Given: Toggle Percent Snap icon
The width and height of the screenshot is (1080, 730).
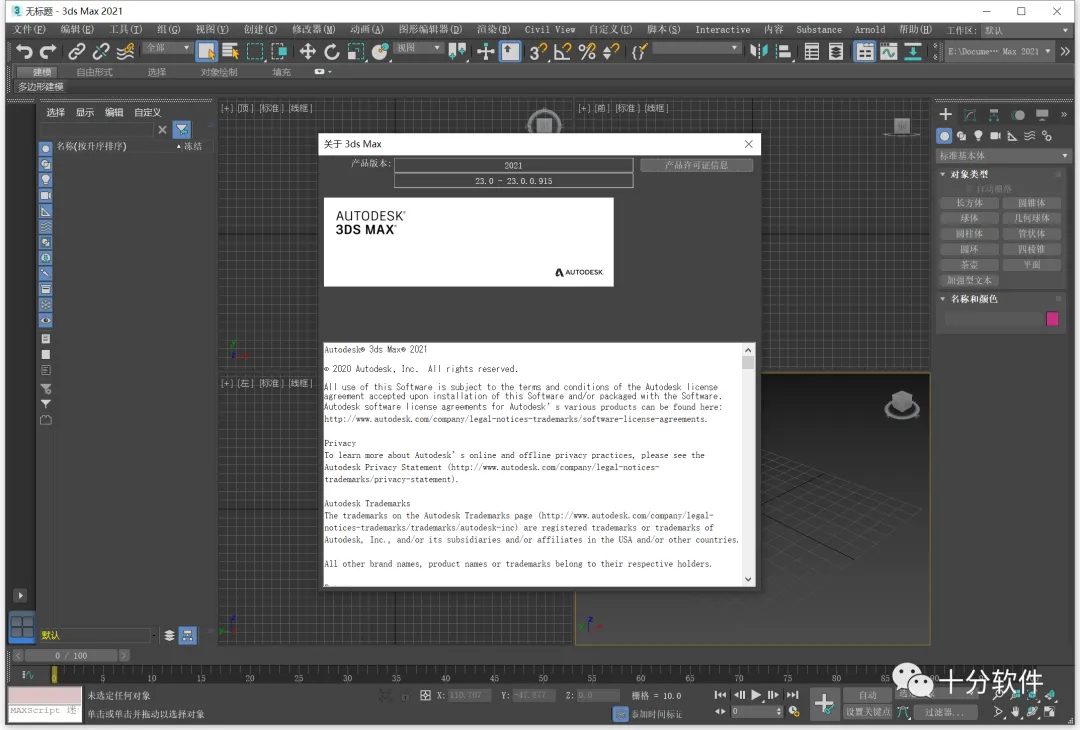Looking at the screenshot, I should tap(587, 52).
